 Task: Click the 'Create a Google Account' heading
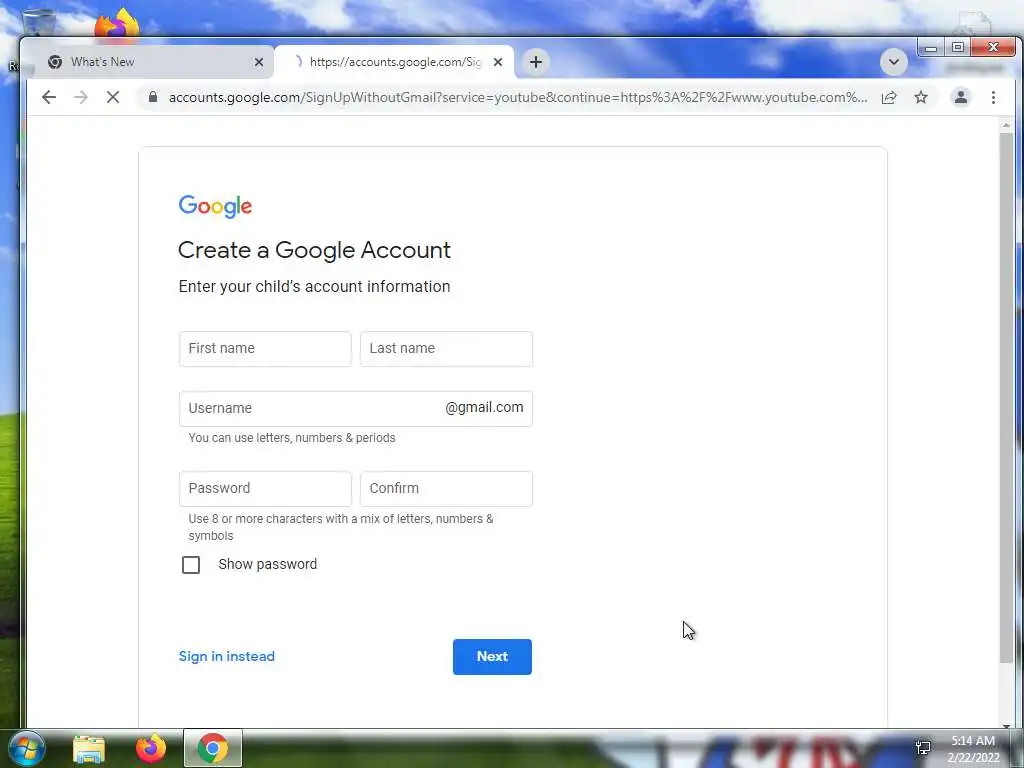(x=314, y=250)
